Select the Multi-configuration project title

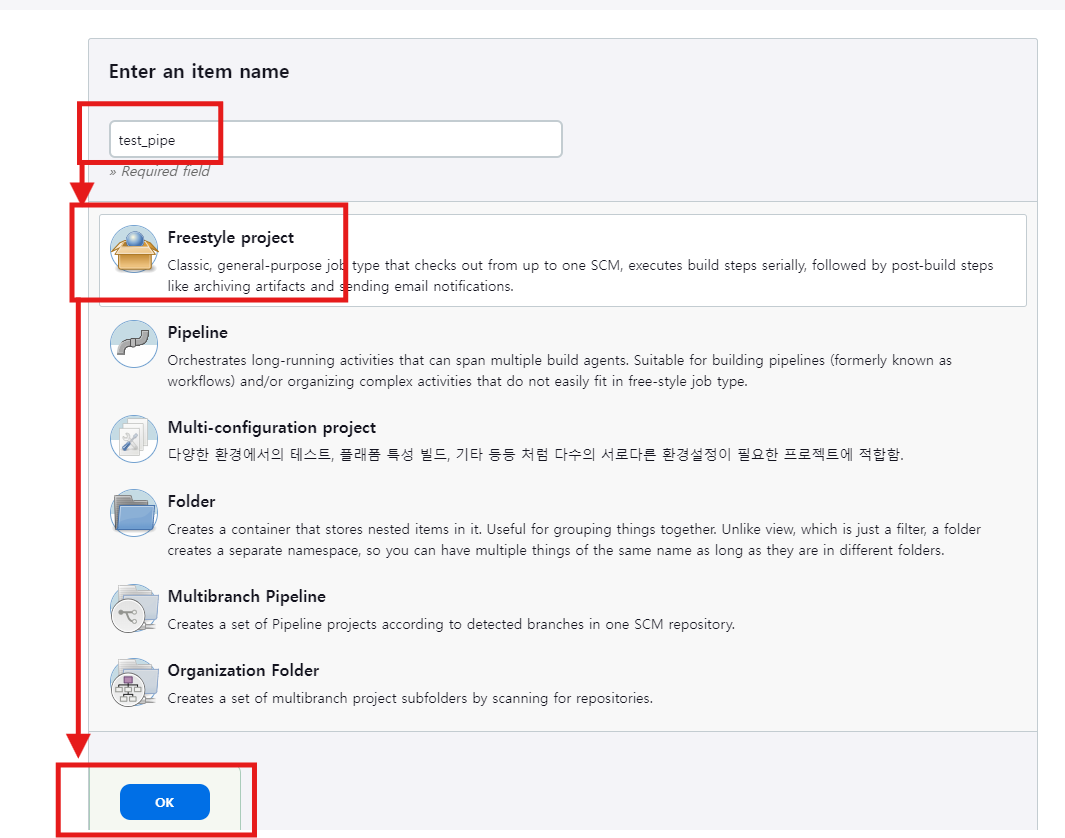click(272, 427)
